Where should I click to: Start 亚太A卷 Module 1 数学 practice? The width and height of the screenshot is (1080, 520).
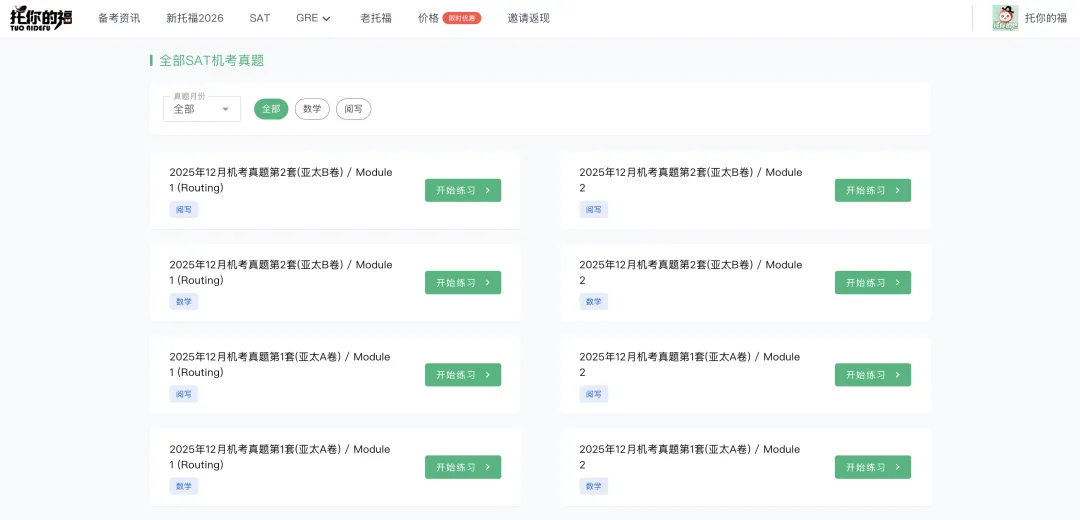463,467
